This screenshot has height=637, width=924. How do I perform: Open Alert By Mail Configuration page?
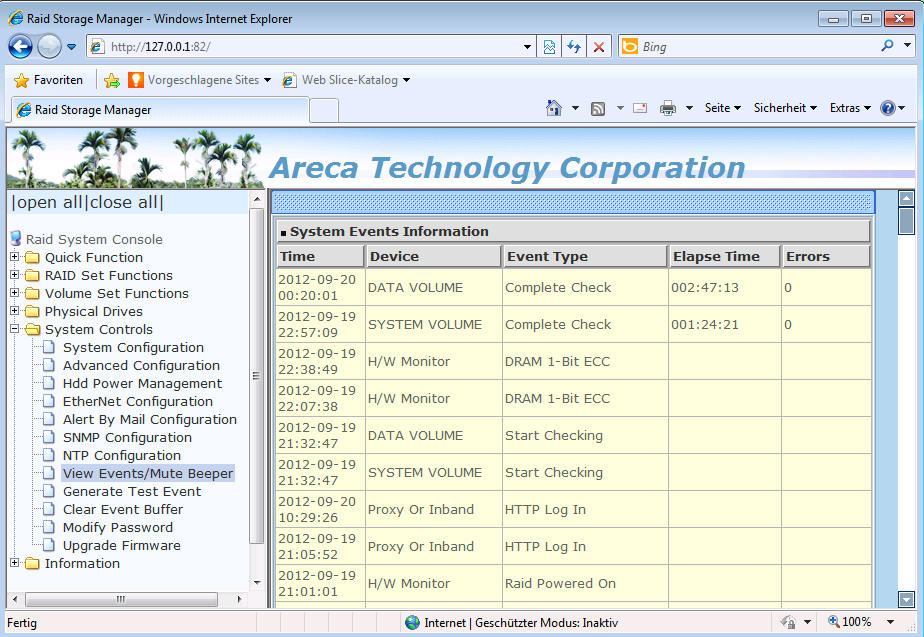(150, 420)
